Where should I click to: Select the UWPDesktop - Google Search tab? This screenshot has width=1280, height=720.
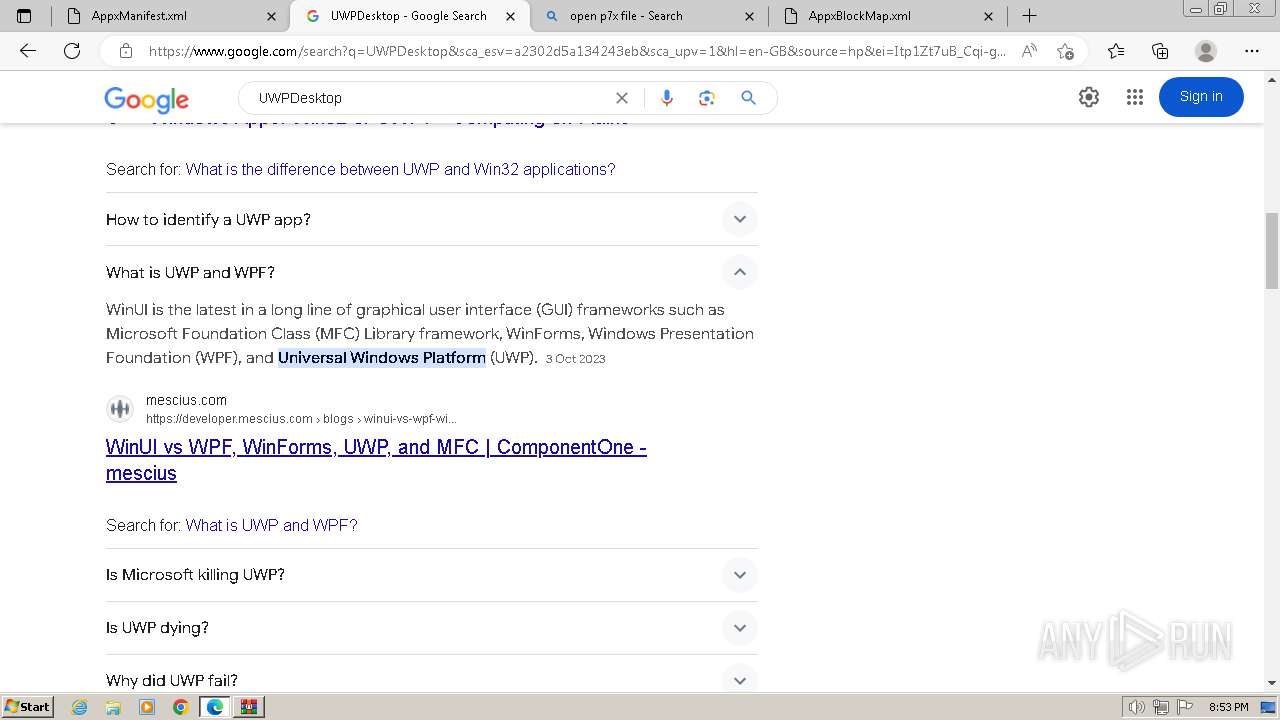(x=409, y=16)
